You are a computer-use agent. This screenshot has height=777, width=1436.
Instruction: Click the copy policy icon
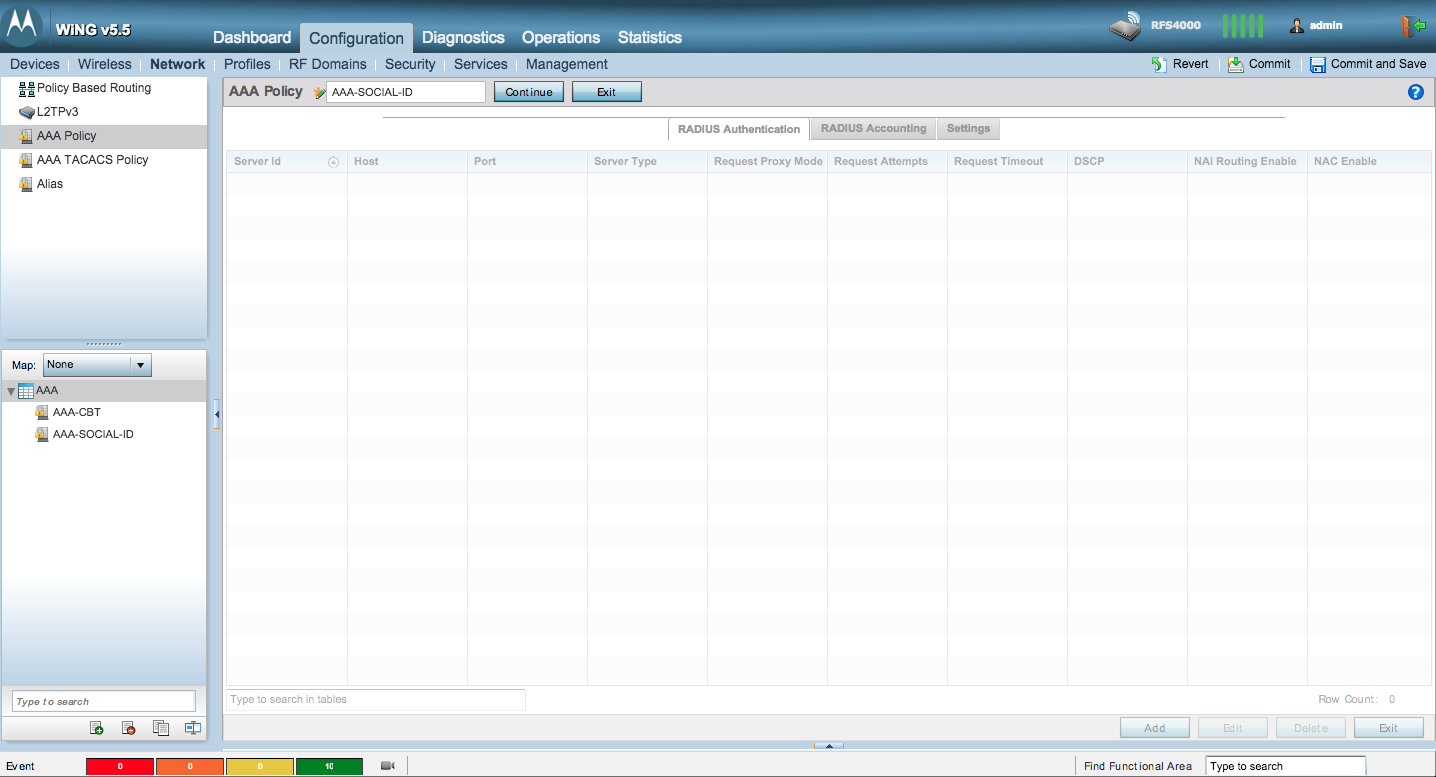point(161,728)
